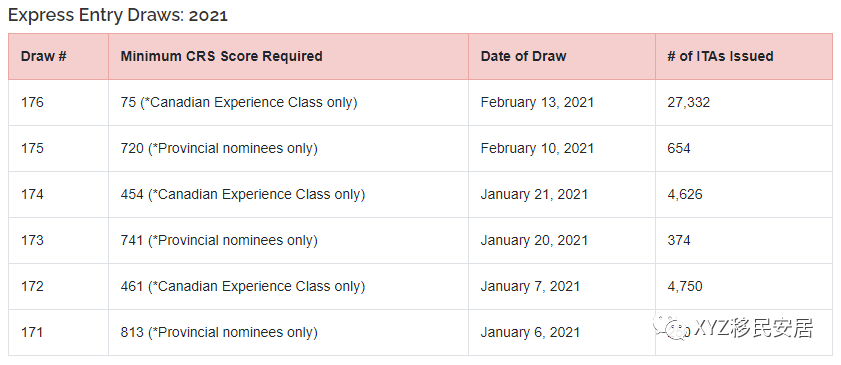This screenshot has height=365, width=841.
Task: Click the 75 Canadian Experience Class score
Action: (x=239, y=102)
